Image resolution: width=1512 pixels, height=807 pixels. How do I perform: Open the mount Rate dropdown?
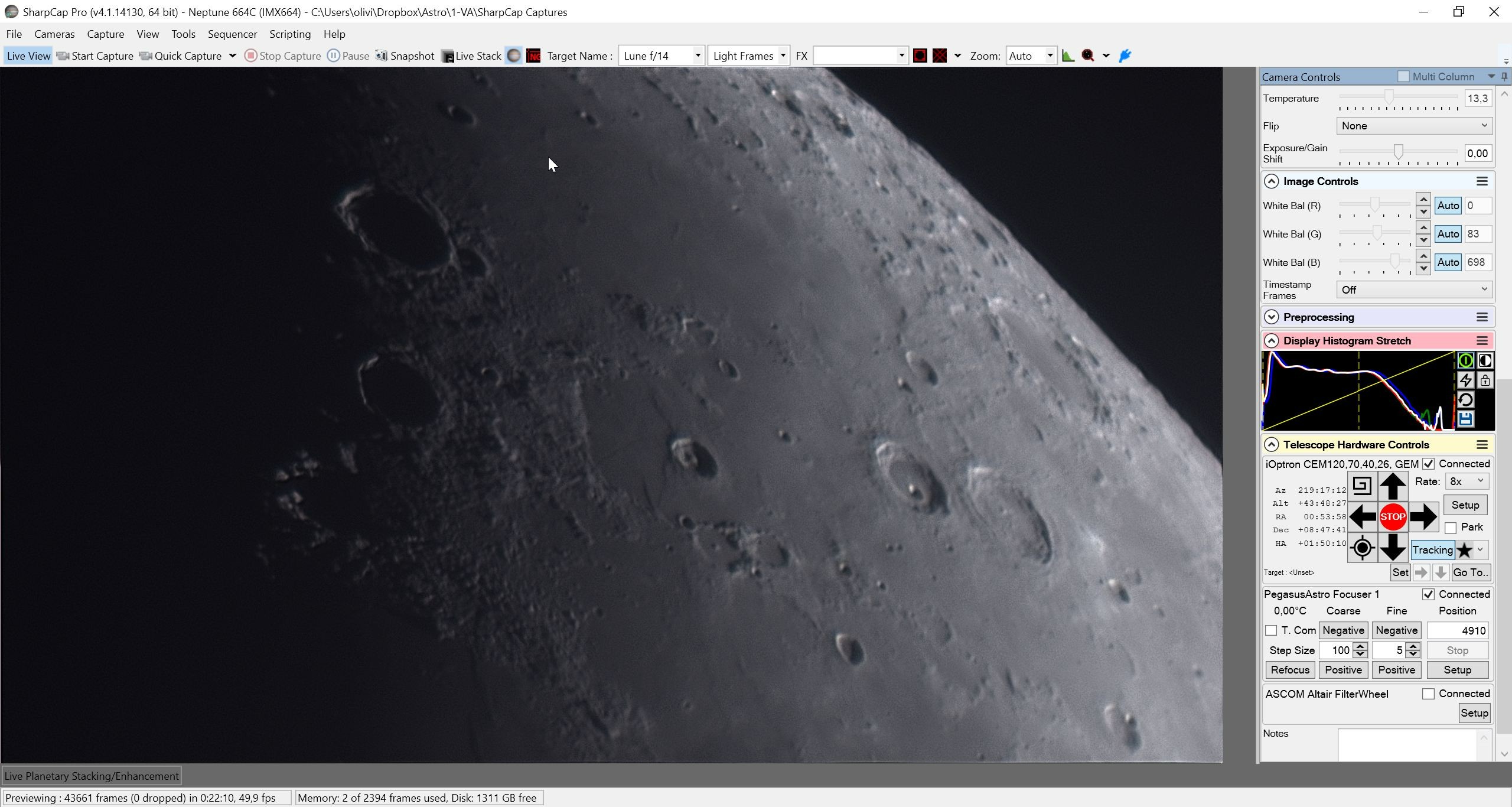coord(1467,481)
